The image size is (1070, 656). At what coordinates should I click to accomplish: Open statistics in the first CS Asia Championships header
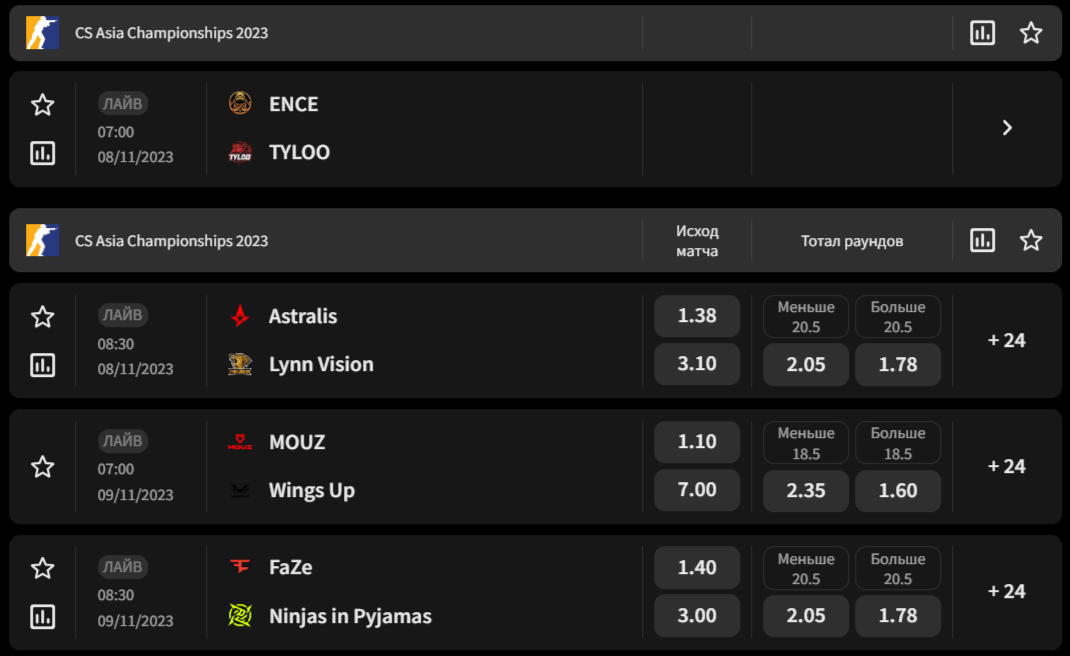pyautogui.click(x=982, y=33)
